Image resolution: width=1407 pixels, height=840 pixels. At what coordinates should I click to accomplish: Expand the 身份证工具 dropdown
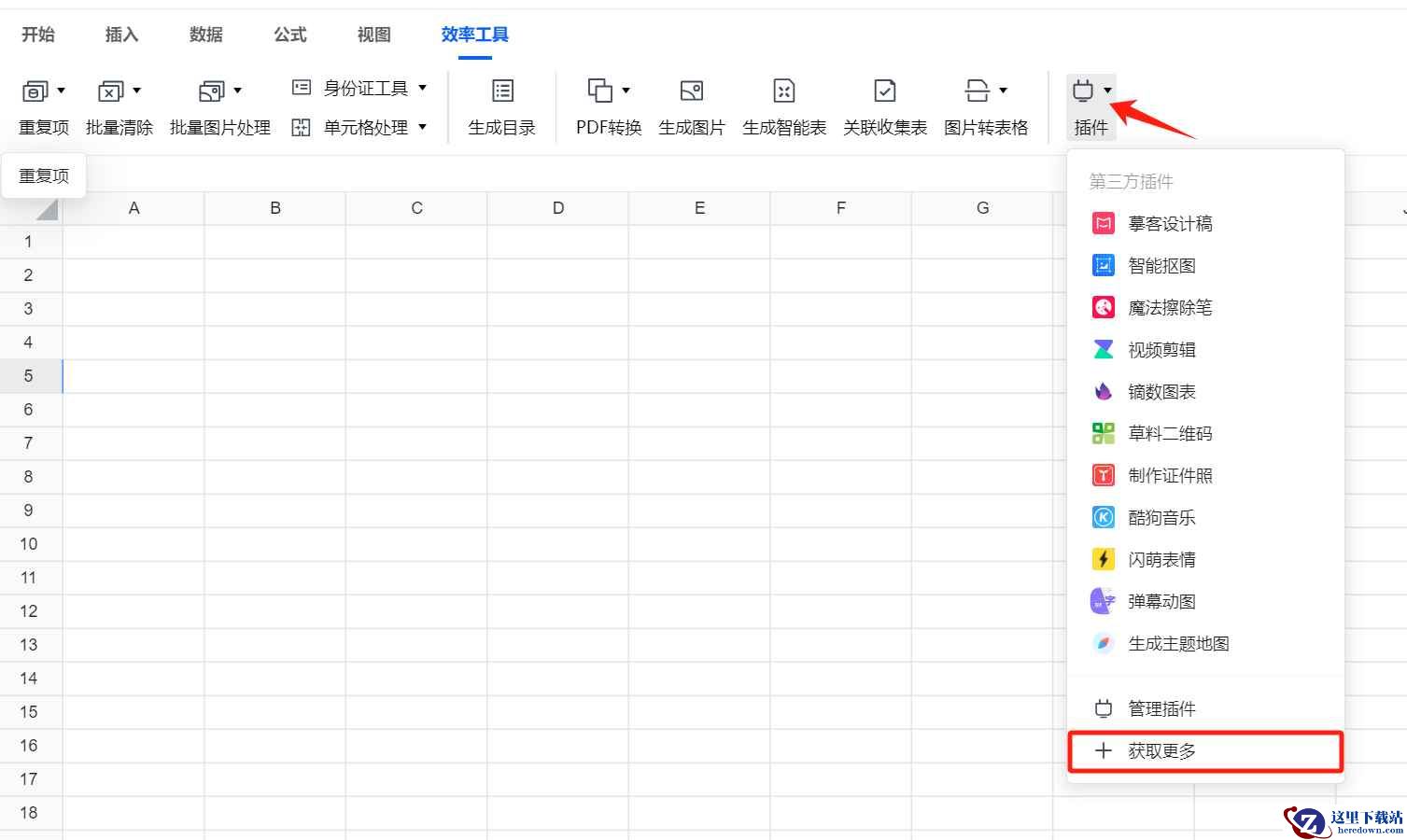pyautogui.click(x=422, y=88)
